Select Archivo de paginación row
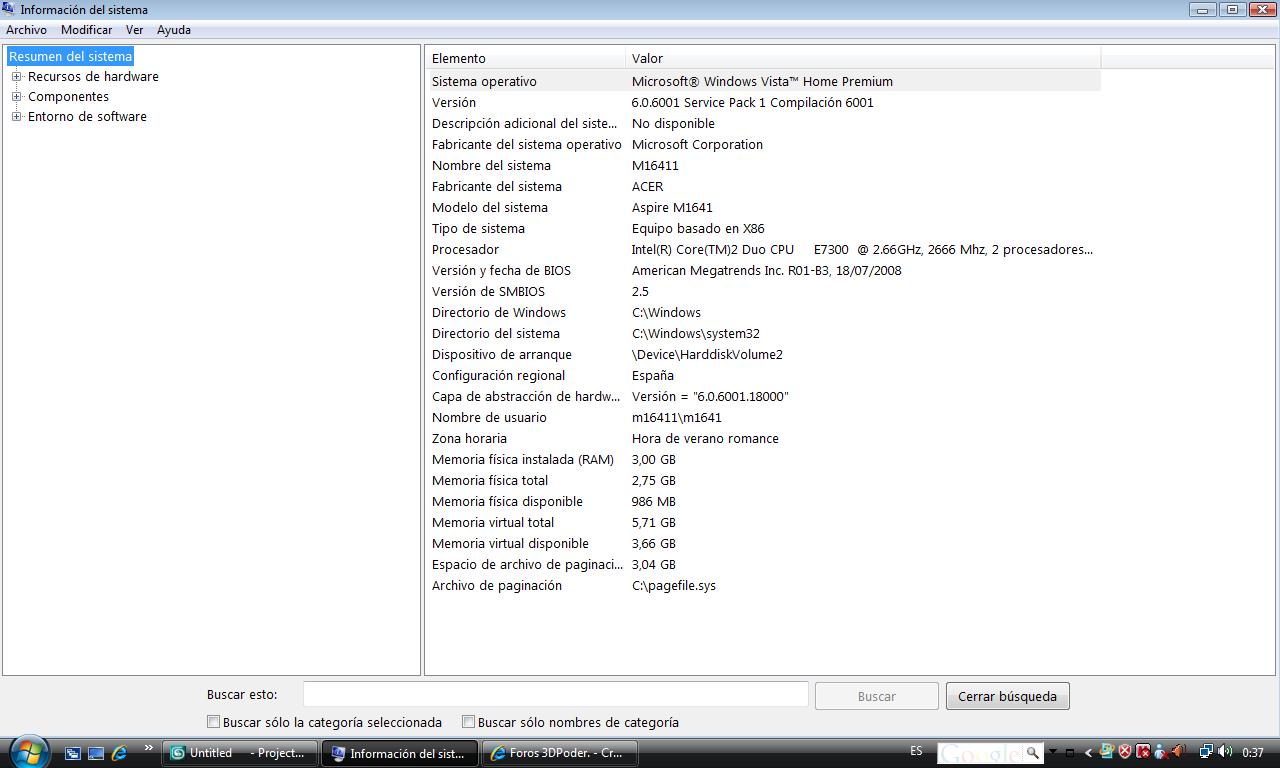The height and width of the screenshot is (768, 1280). [764, 585]
